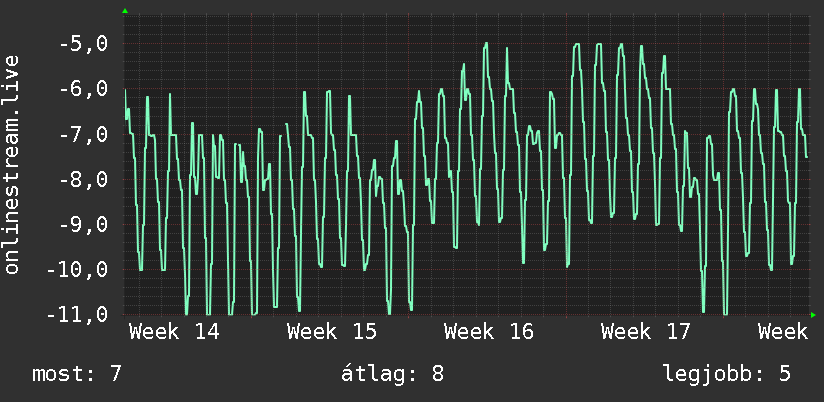Click the "Week 16" axis label
Image resolution: width=824 pixels, height=402 pixels.
click(489, 332)
